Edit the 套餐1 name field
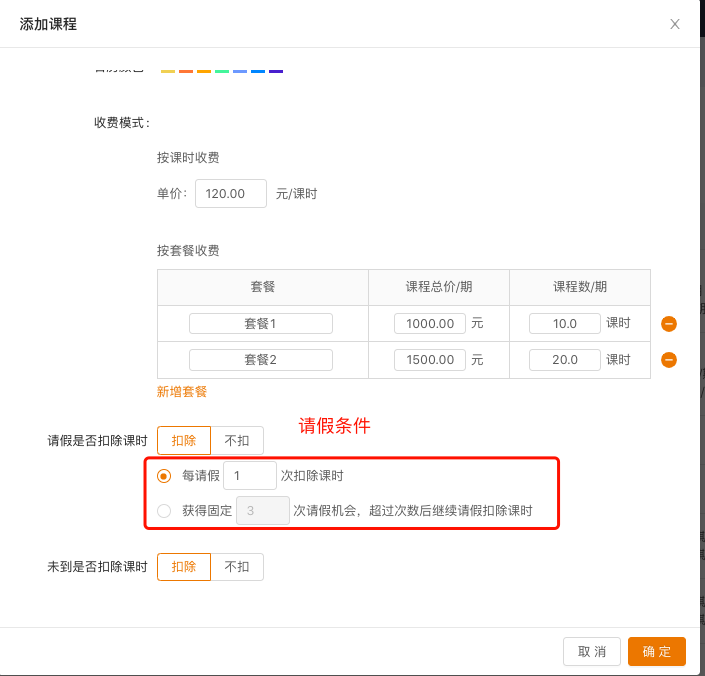 (x=261, y=324)
